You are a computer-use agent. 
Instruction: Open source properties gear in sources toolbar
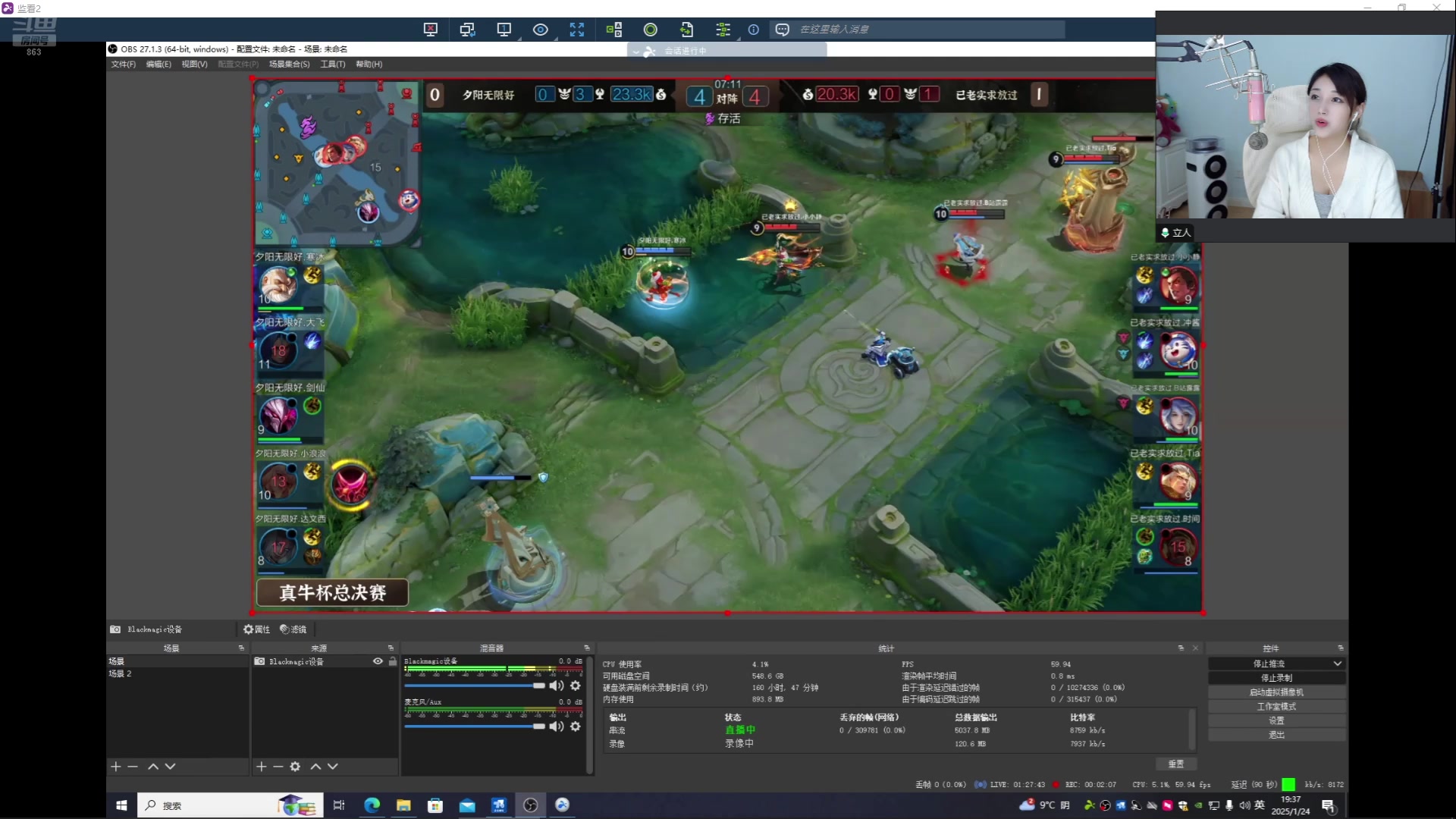[295, 767]
